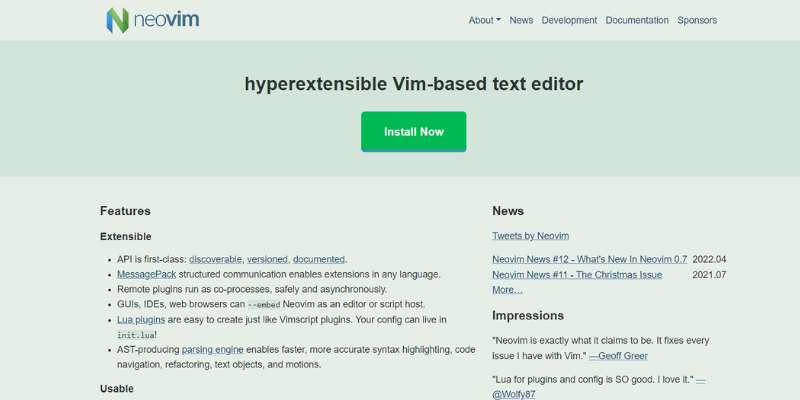Read Neovim News #12 article
Image resolution: width=800 pixels, height=400 pixels.
pyautogui.click(x=590, y=259)
